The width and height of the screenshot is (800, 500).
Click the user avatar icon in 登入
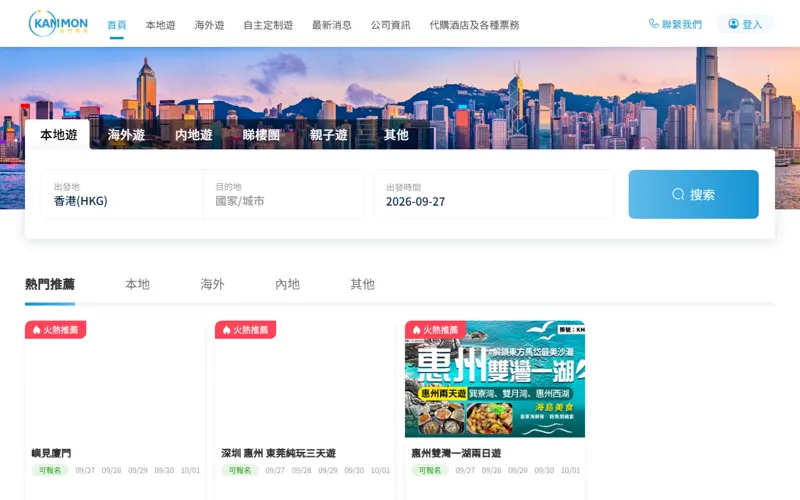pos(733,24)
